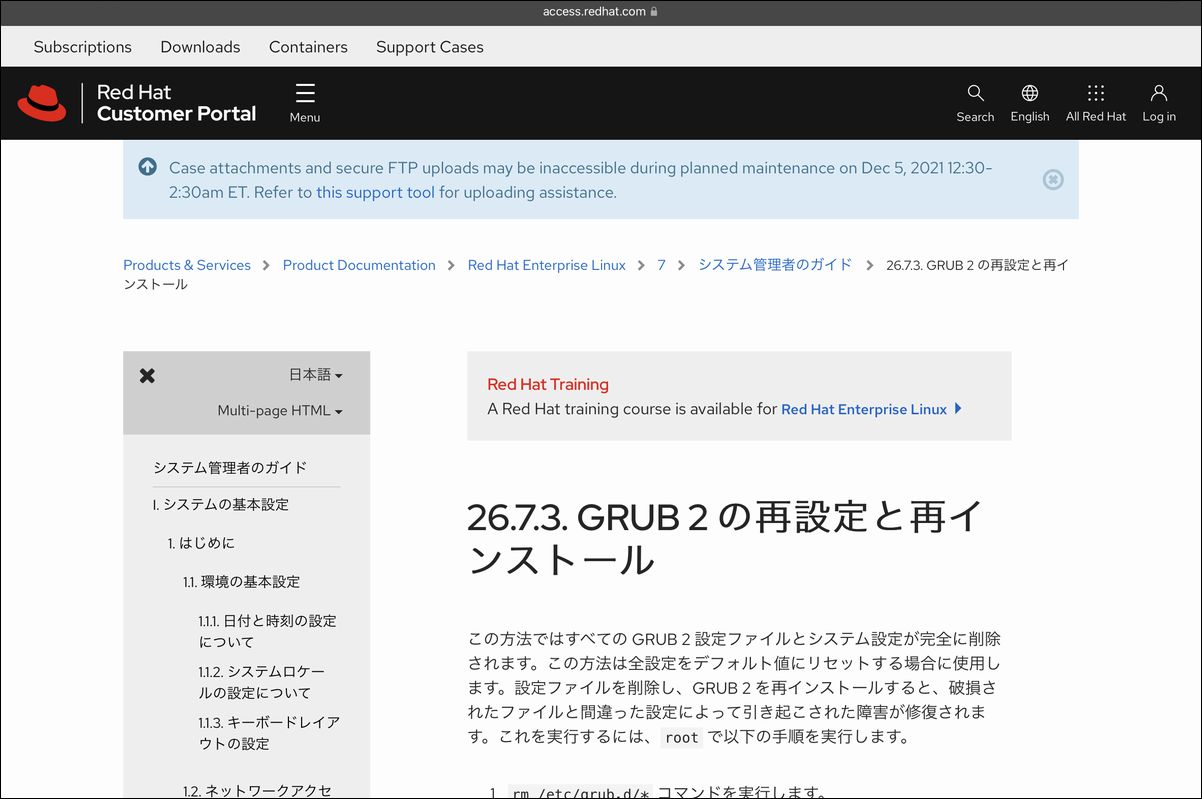Open 'I. システムの基本設定' sidebar entry
The image size is (1202, 799).
tap(221, 505)
